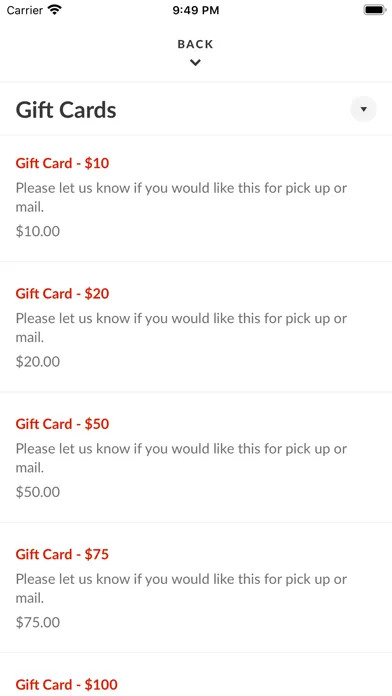
Task: Tap the $50 card pickup description
Action: point(181,458)
